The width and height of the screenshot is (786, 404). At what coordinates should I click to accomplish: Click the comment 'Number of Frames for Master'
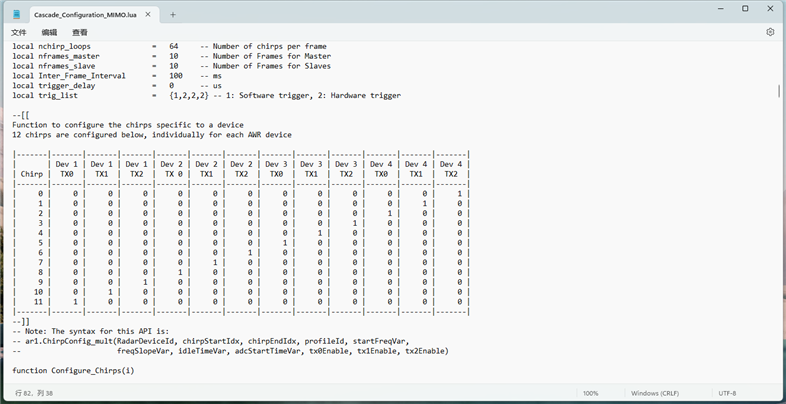click(272, 56)
